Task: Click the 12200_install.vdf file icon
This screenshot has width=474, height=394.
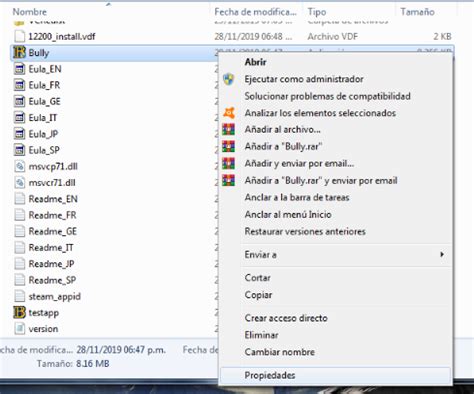Action: tap(20, 36)
